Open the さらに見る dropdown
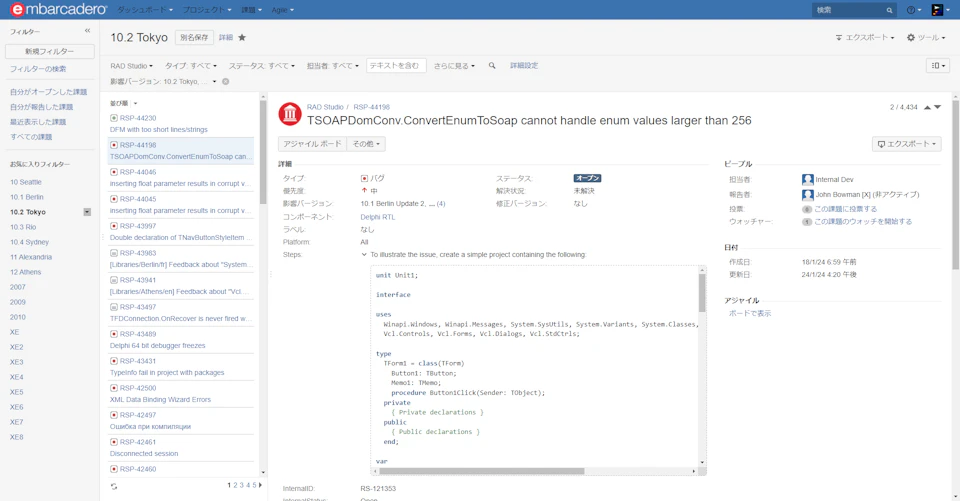 (x=454, y=66)
